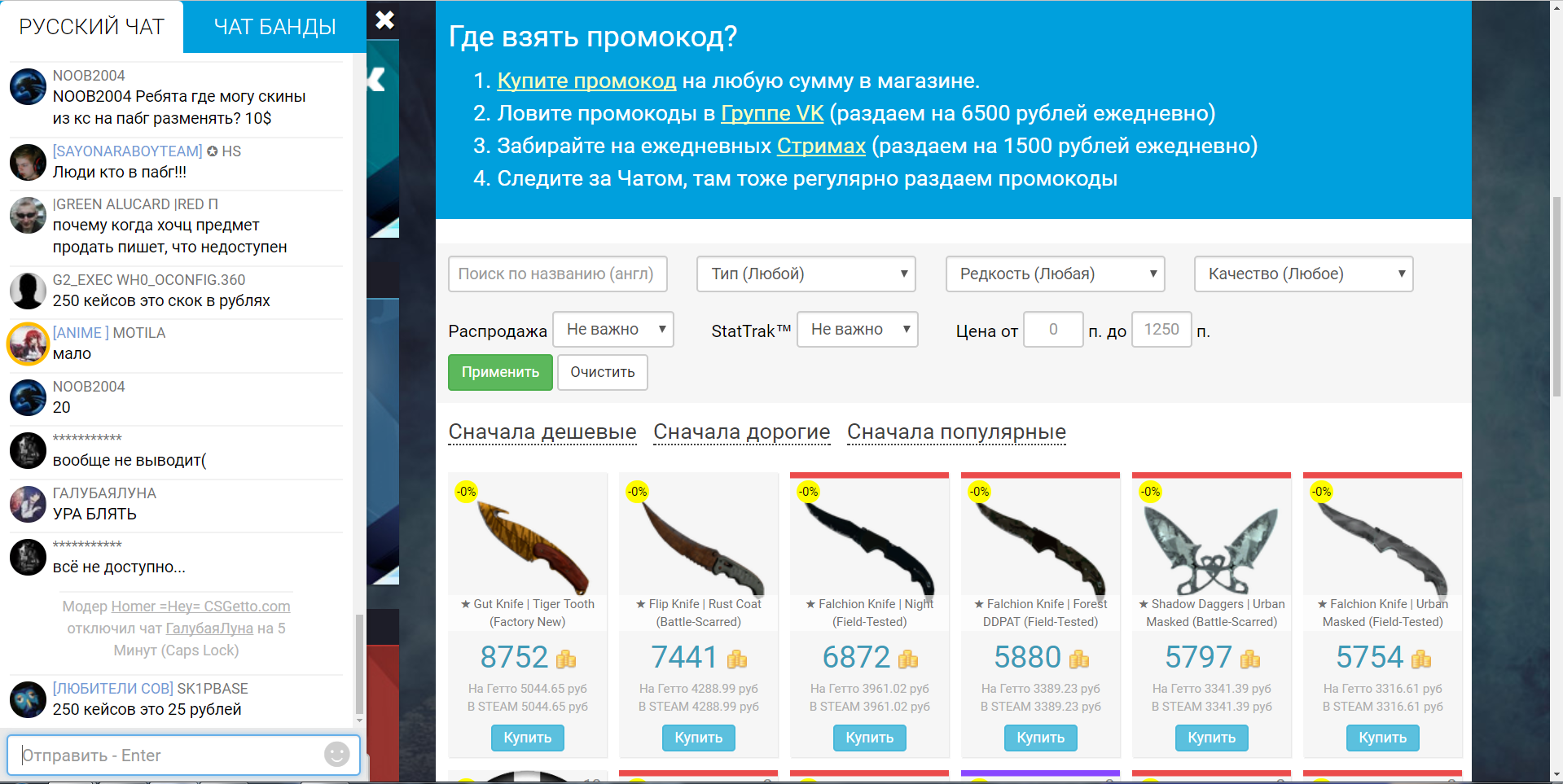Click Применить filter button
This screenshot has width=1563, height=784.
pyautogui.click(x=500, y=372)
